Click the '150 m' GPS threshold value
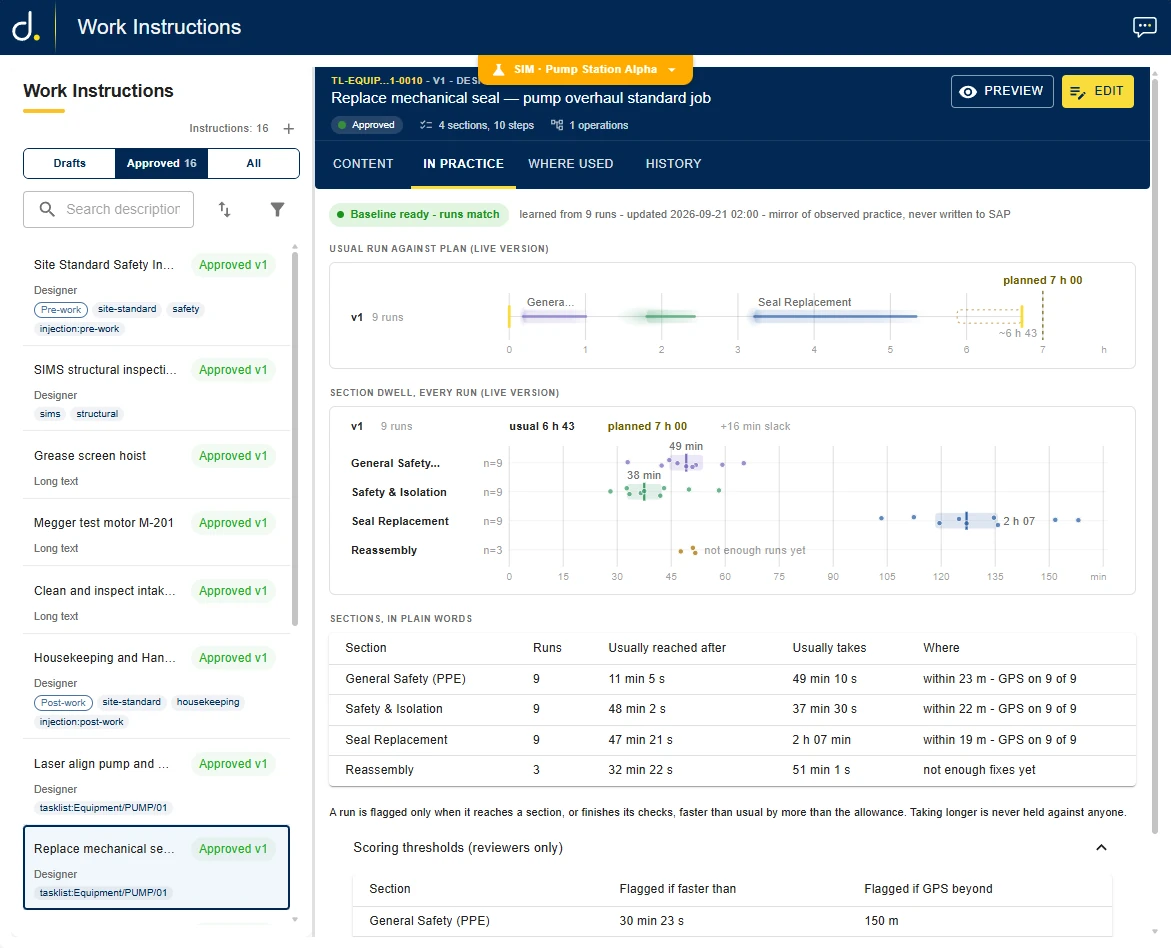The width and height of the screenshot is (1171, 948). point(881,921)
